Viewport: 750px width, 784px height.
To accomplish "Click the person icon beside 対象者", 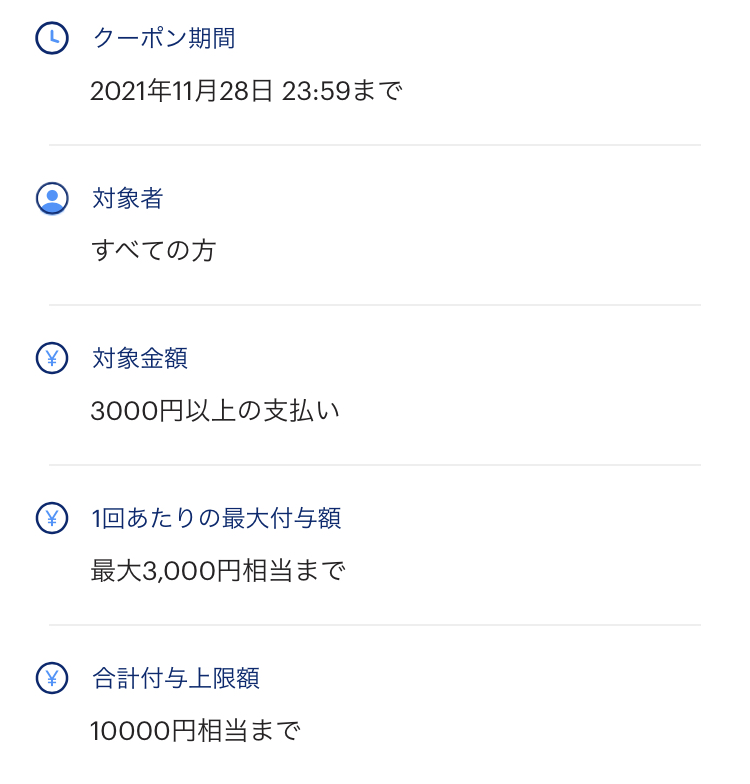I will [x=52, y=198].
